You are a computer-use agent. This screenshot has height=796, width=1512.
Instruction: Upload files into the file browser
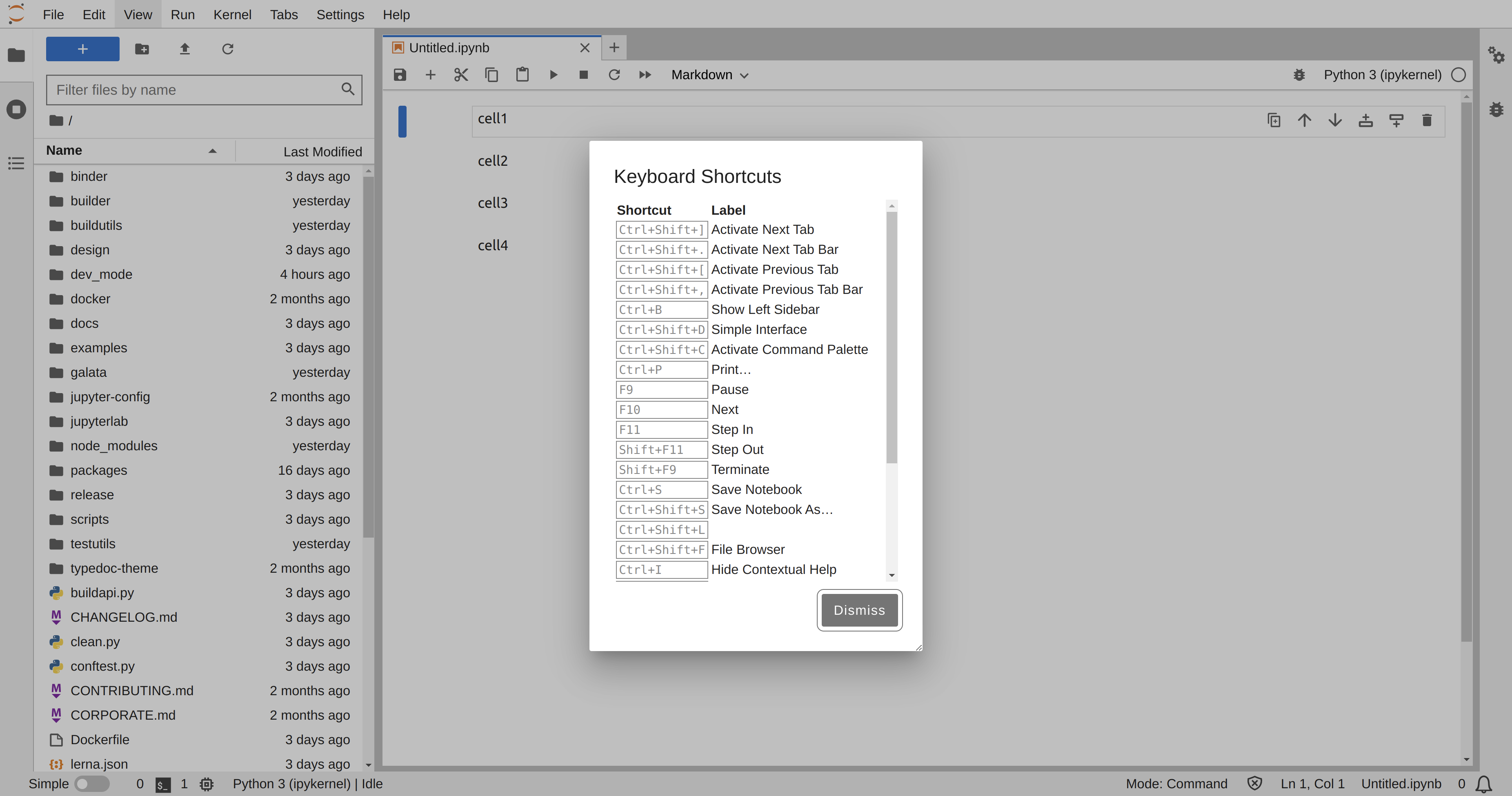(x=185, y=49)
